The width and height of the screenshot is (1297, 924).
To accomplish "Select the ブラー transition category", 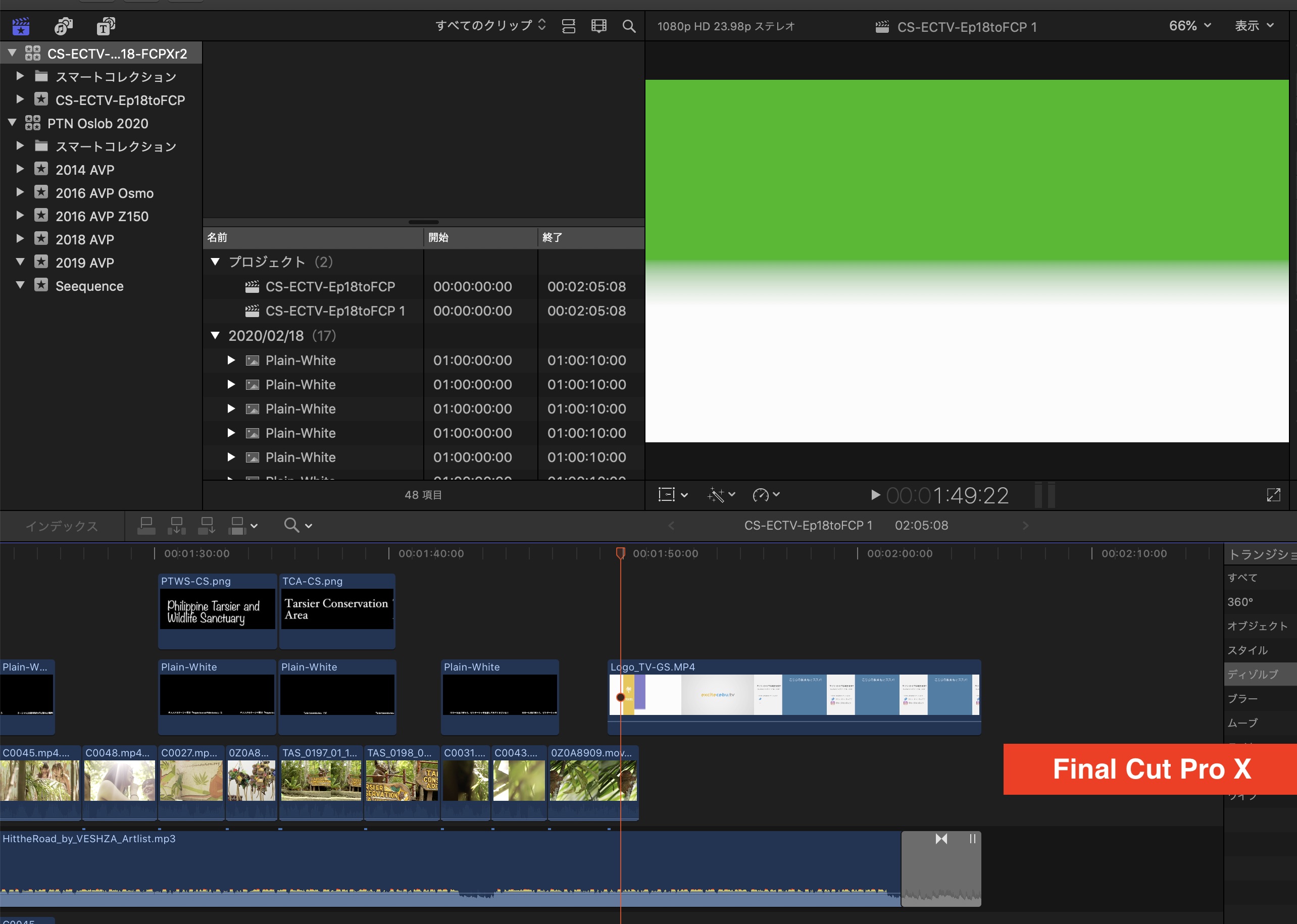I will click(1243, 699).
